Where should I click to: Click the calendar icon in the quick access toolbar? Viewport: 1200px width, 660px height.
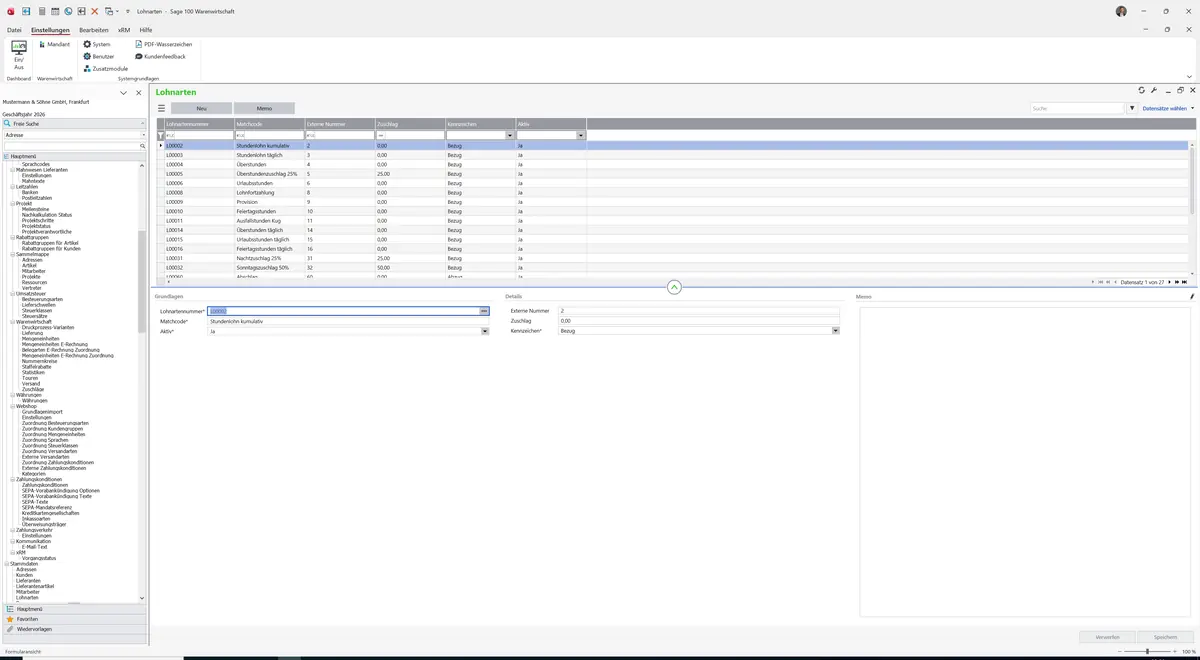coord(55,11)
